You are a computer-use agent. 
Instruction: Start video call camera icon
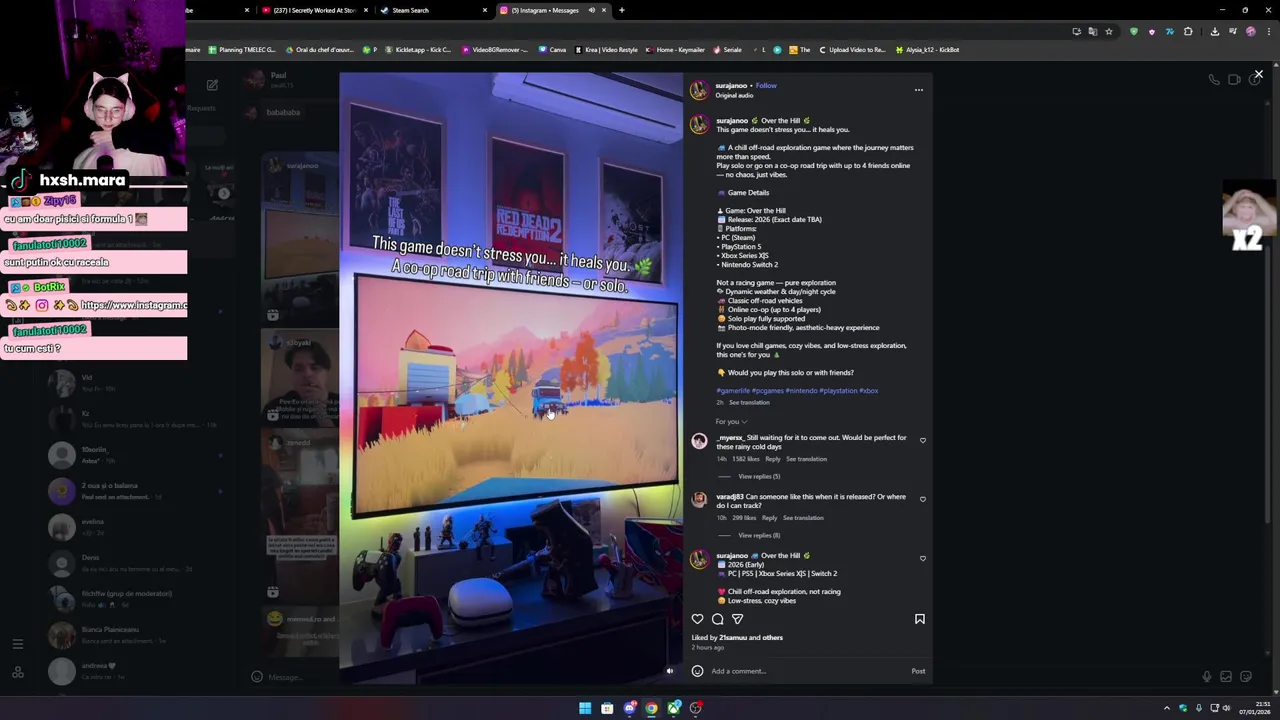[1234, 80]
